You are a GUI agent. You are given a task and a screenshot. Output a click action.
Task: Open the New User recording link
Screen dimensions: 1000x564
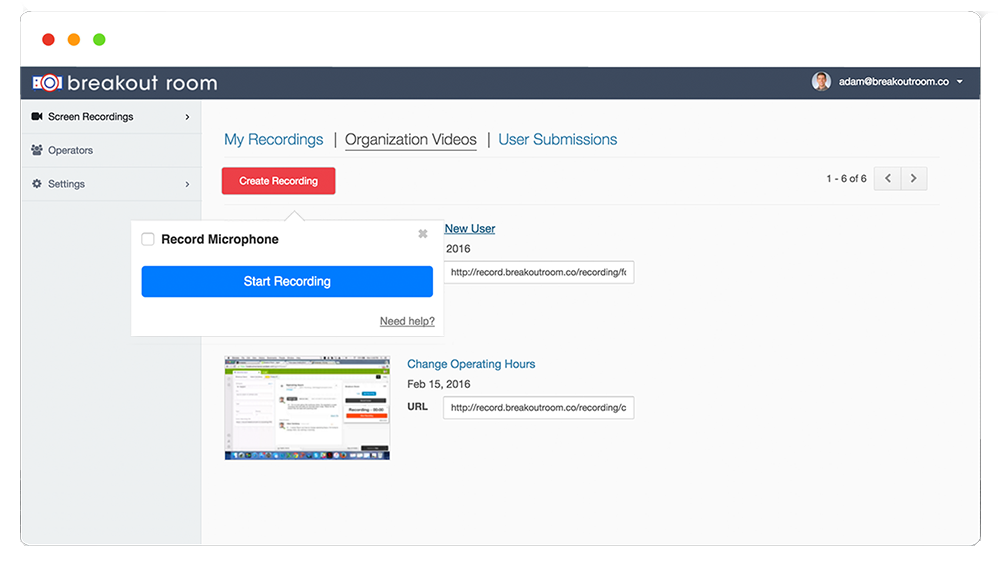[x=470, y=228]
